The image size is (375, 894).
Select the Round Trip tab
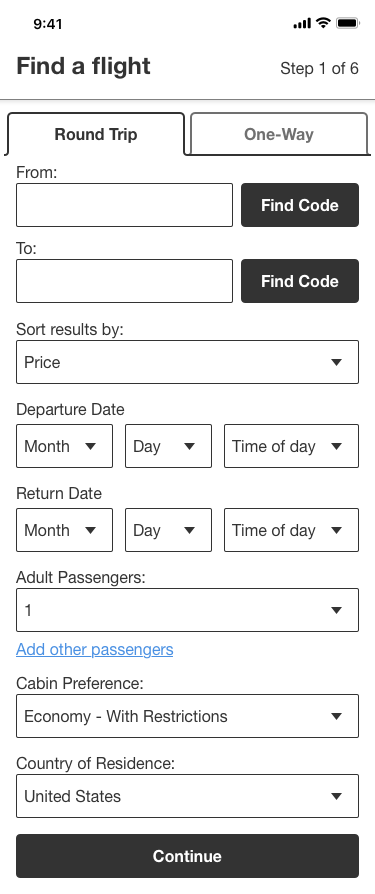coord(96,134)
